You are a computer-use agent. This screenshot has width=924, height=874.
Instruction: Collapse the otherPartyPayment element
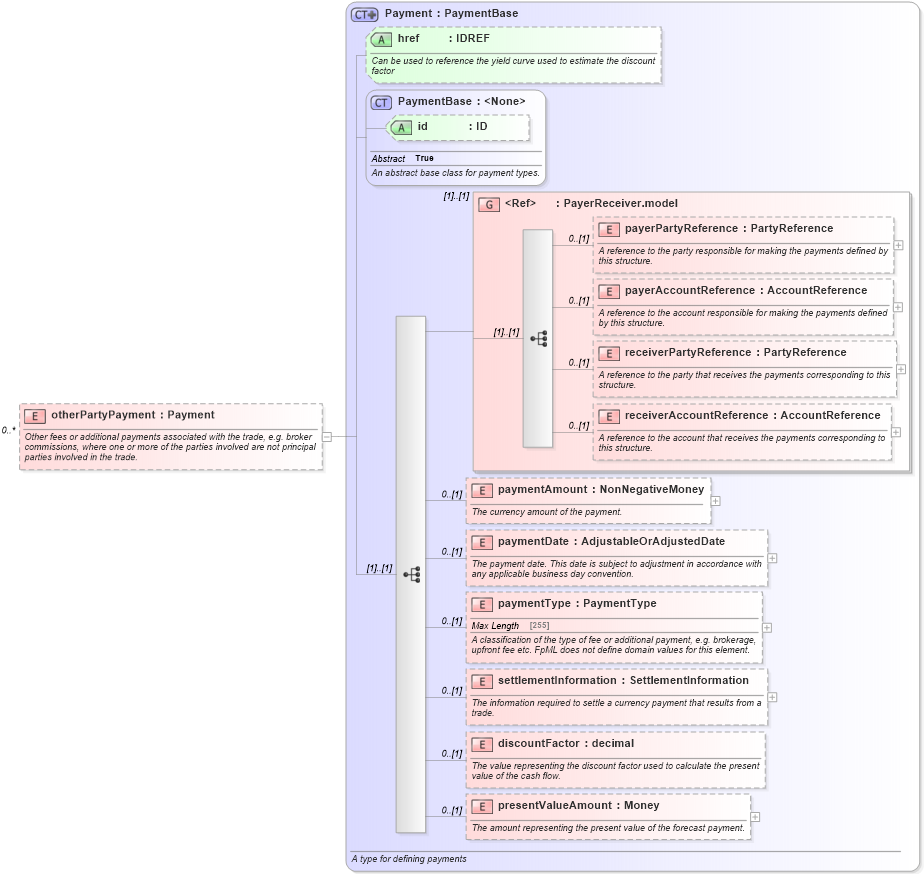pyautogui.click(x=327, y=437)
